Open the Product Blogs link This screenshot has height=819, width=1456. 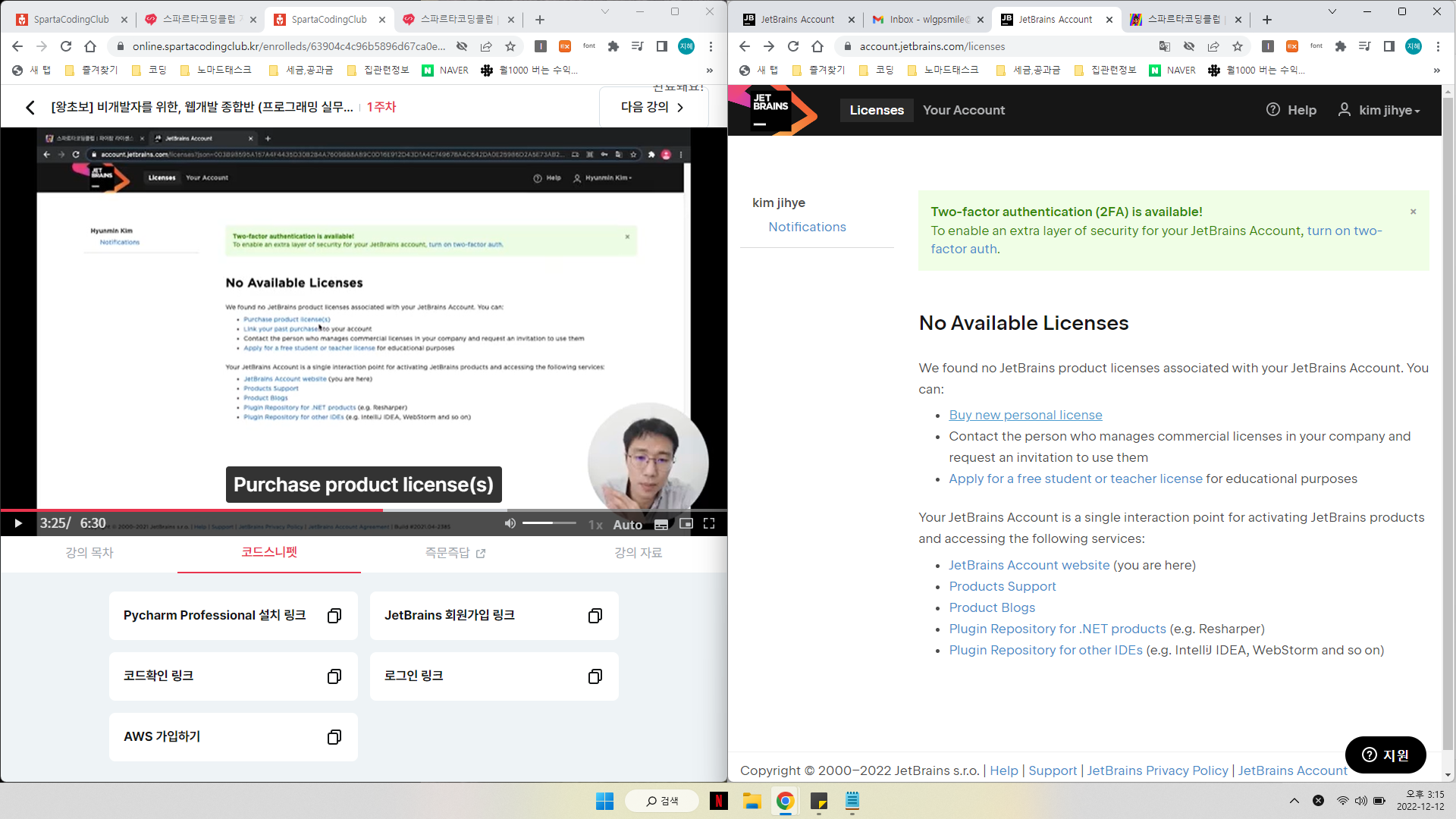[x=992, y=607]
